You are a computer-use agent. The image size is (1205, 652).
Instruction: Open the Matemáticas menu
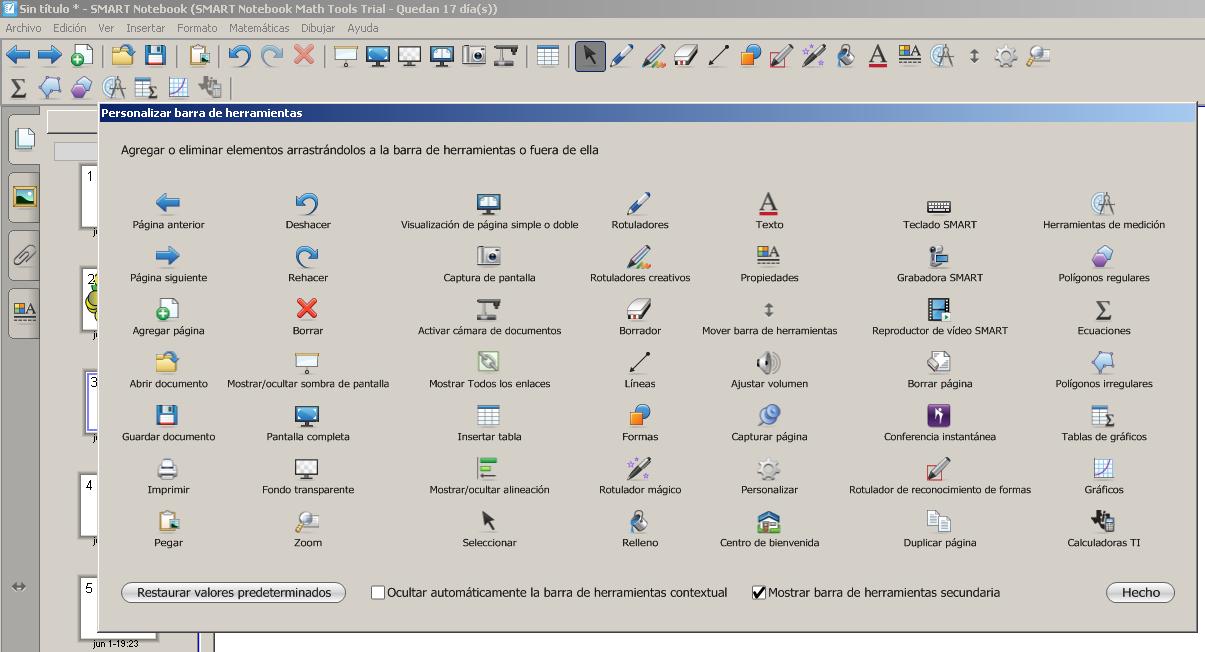(x=258, y=28)
